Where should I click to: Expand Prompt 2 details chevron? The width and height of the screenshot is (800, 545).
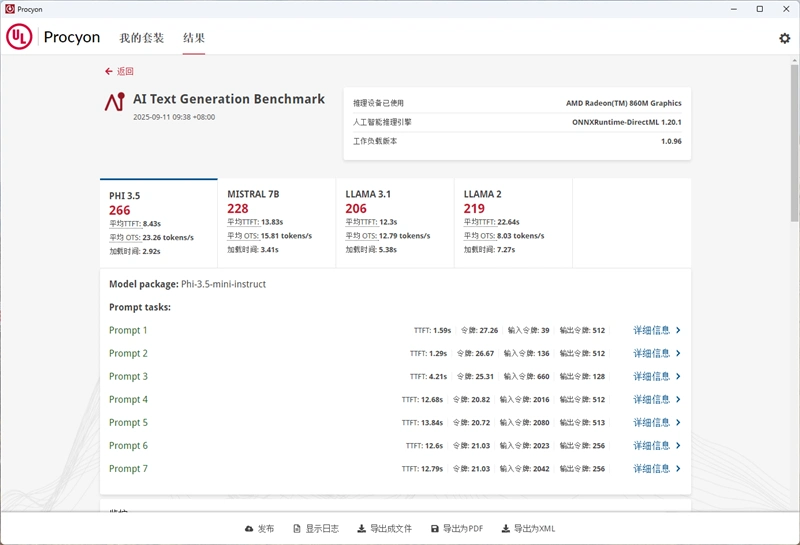[x=678, y=353]
